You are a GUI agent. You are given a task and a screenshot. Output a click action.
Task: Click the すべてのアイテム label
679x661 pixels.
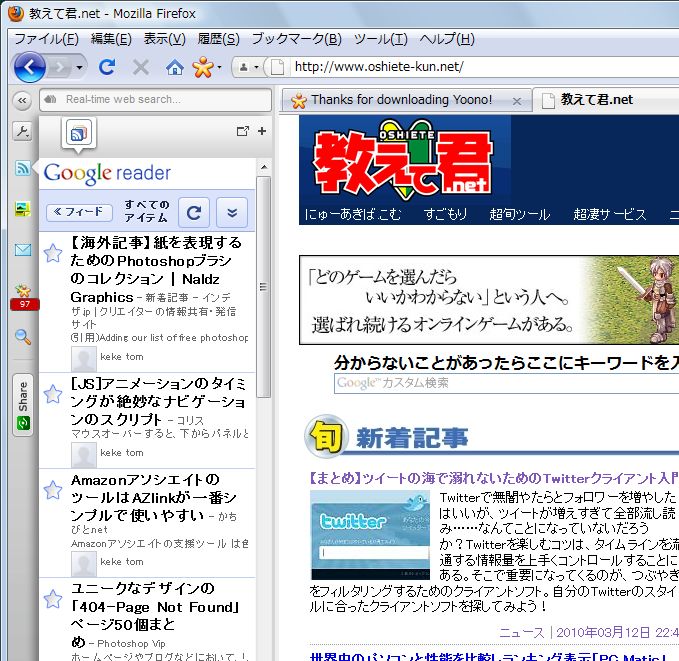146,211
